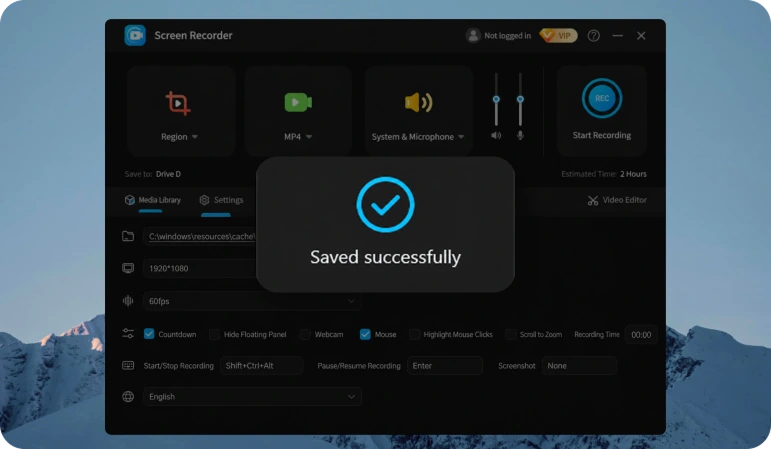Uncheck the Mouse checkbox
Viewport: 771px width, 449px height.
[365, 334]
